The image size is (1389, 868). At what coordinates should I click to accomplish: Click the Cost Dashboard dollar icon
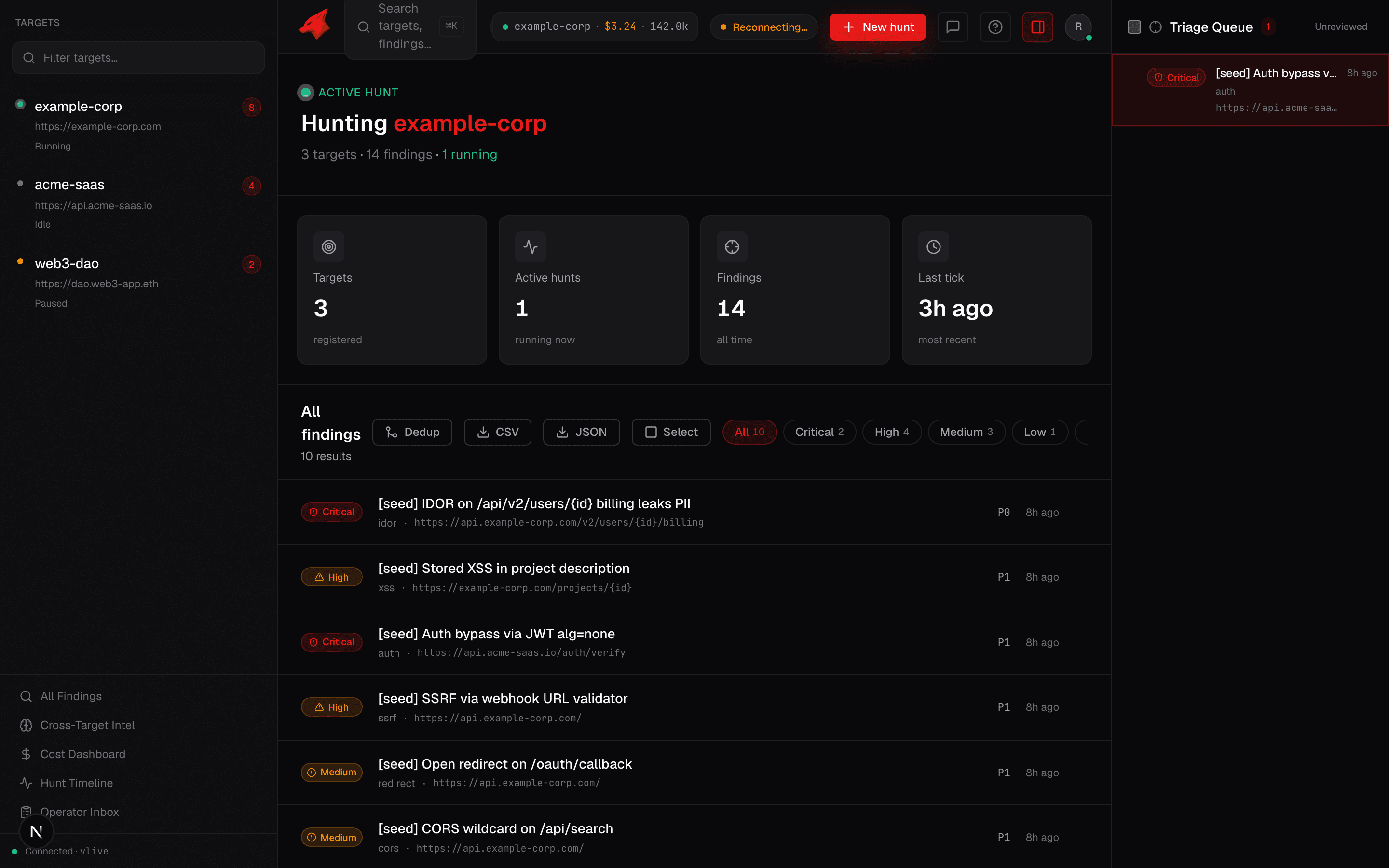point(26,754)
